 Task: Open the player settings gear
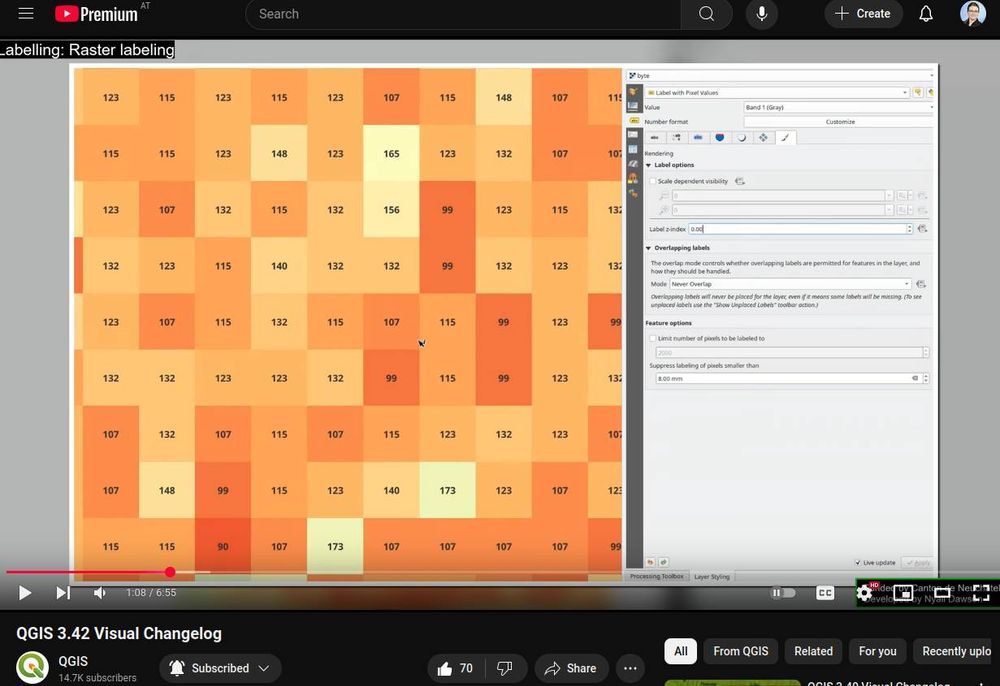(864, 593)
